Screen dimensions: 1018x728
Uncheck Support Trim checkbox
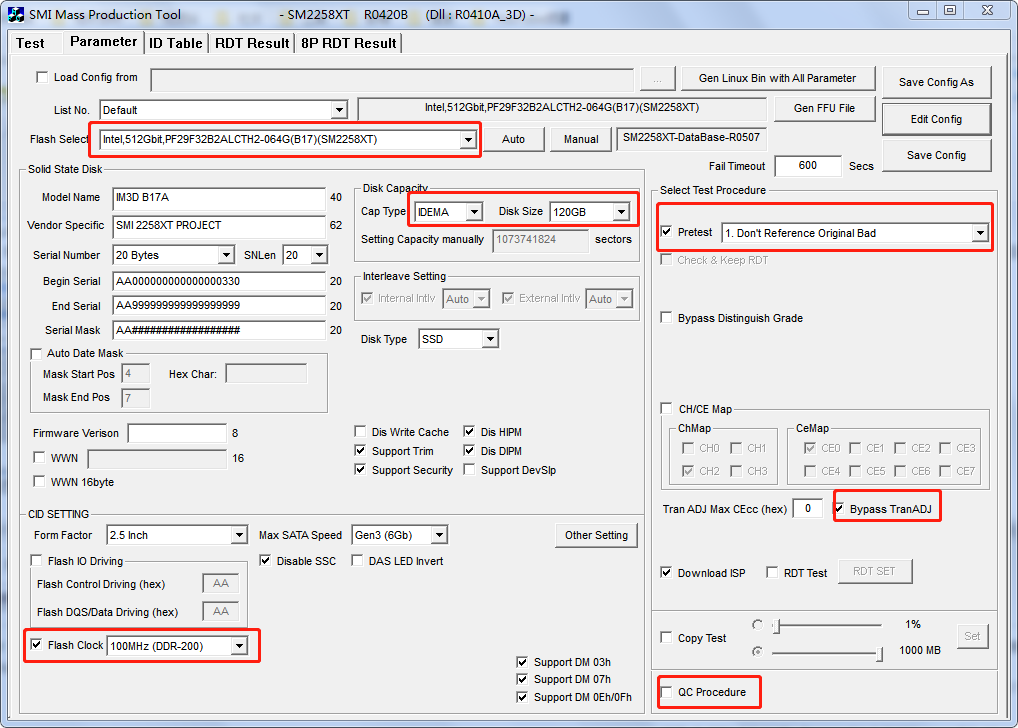[360, 451]
